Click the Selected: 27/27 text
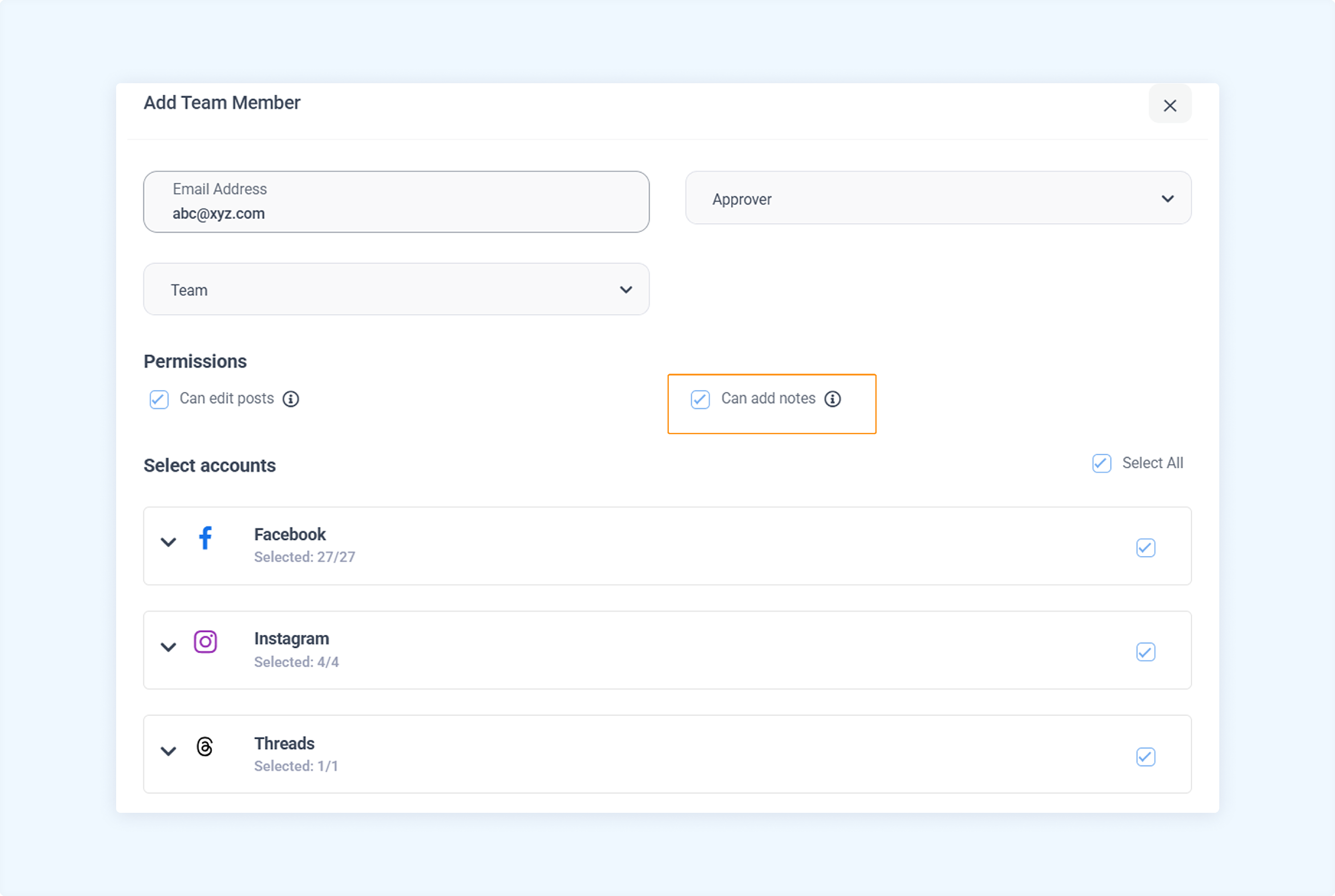 (x=305, y=557)
